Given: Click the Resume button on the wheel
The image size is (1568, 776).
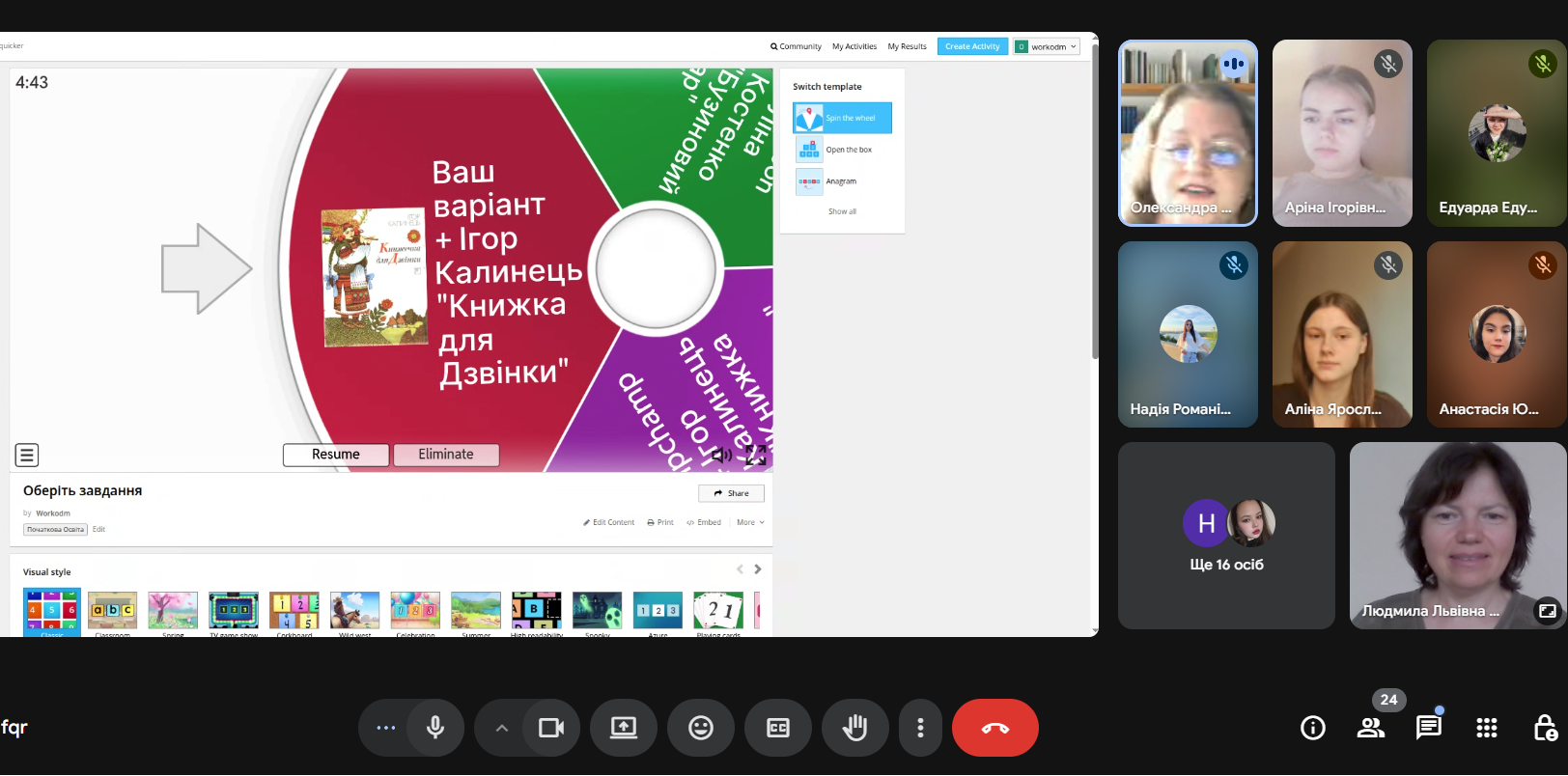Looking at the screenshot, I should [336, 455].
